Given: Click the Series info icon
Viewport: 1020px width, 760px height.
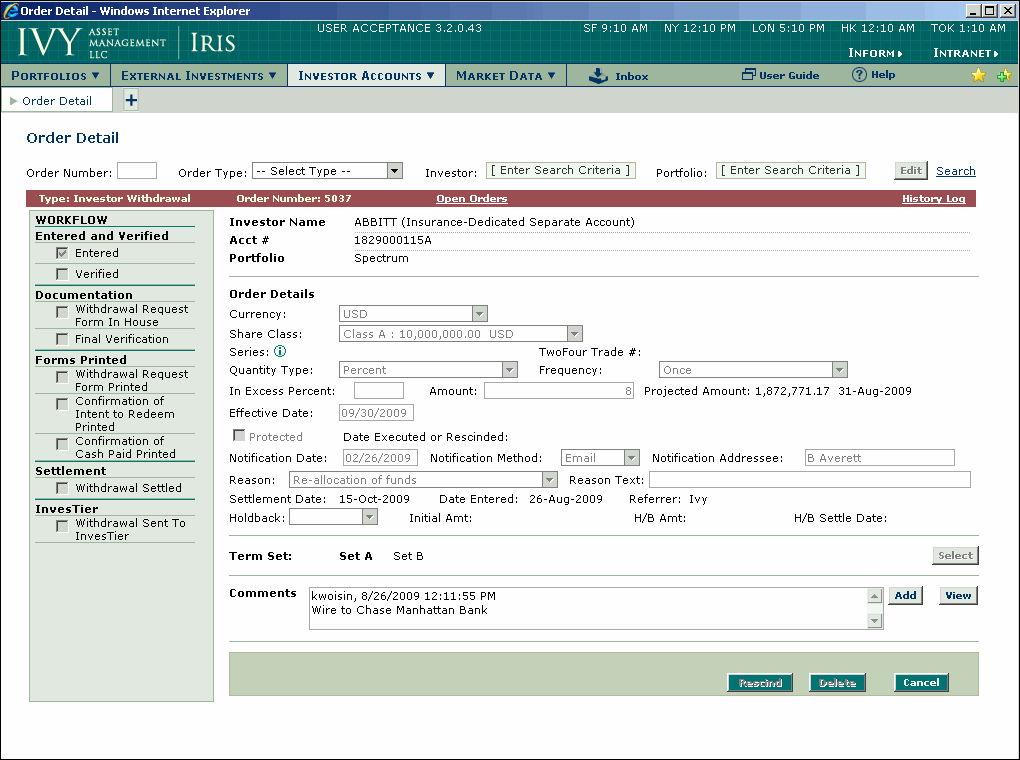Looking at the screenshot, I should click(280, 351).
